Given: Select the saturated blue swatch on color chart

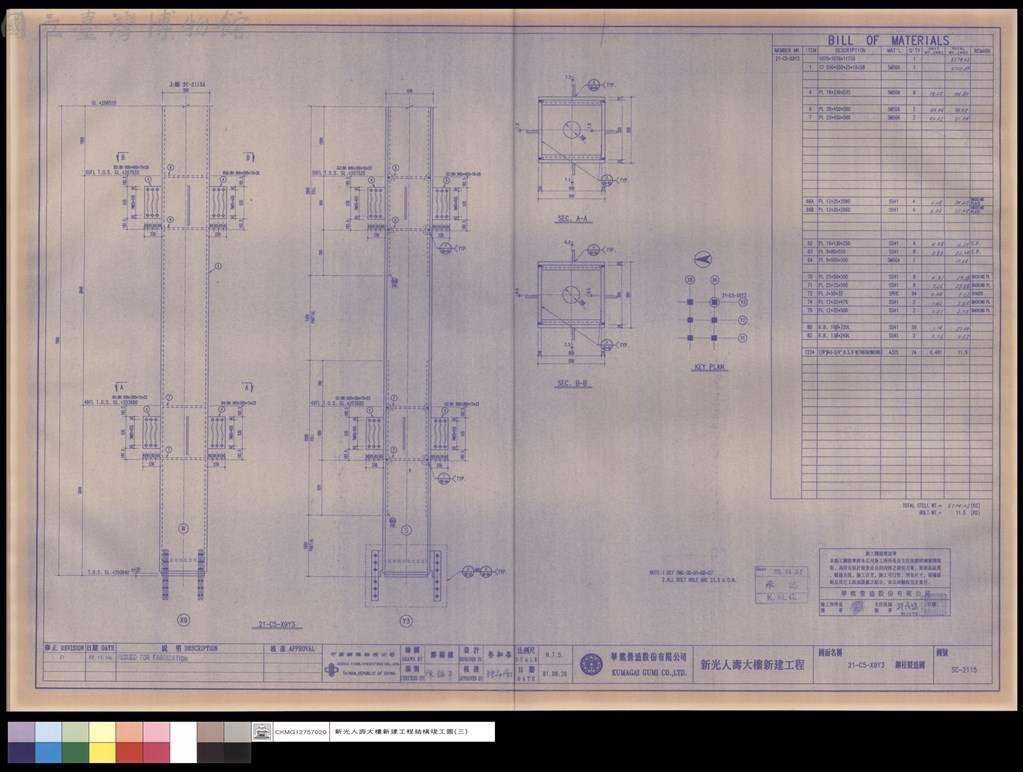Looking at the screenshot, I should coord(48,753).
